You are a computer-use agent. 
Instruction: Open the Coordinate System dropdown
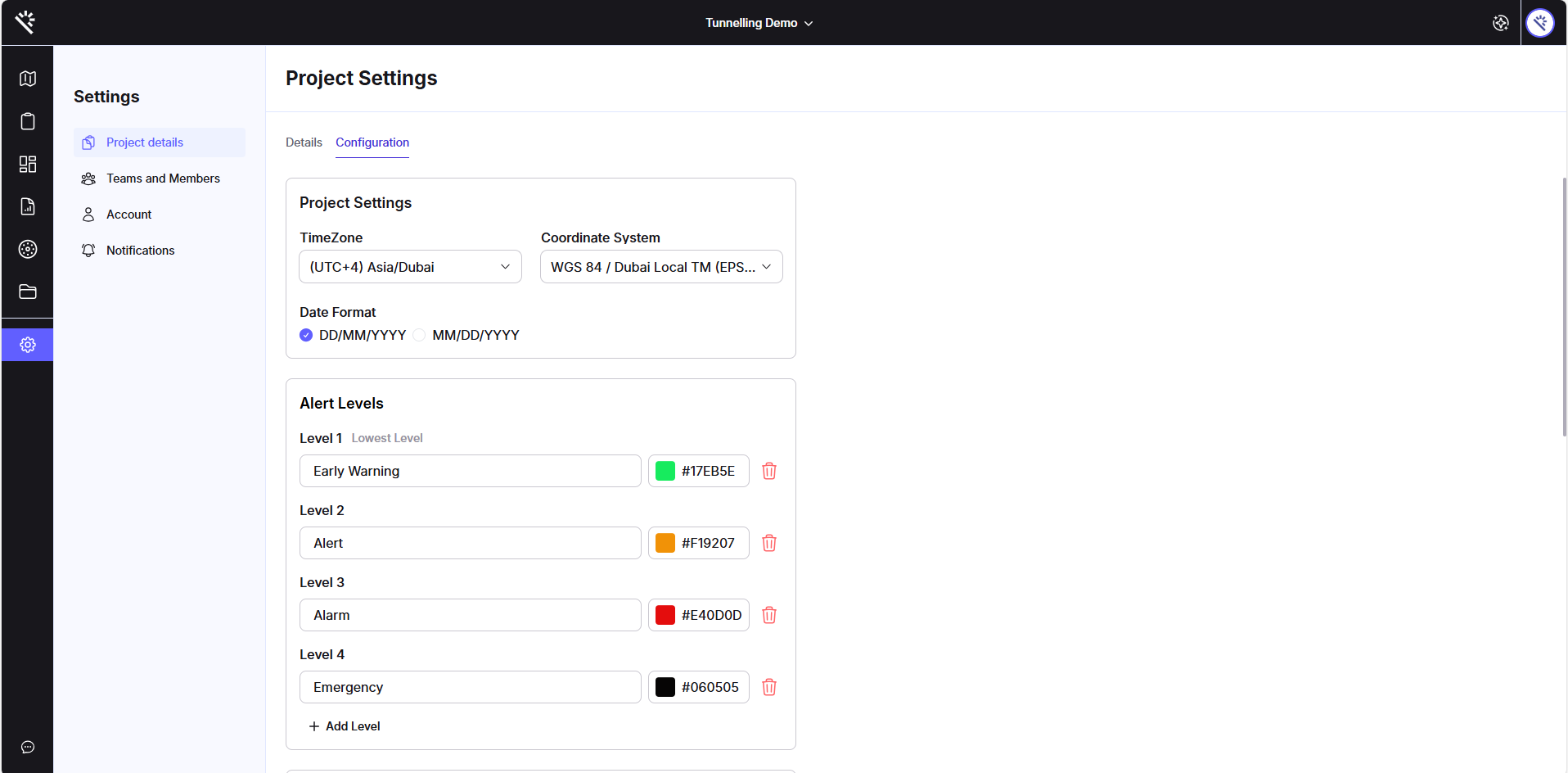(x=661, y=267)
